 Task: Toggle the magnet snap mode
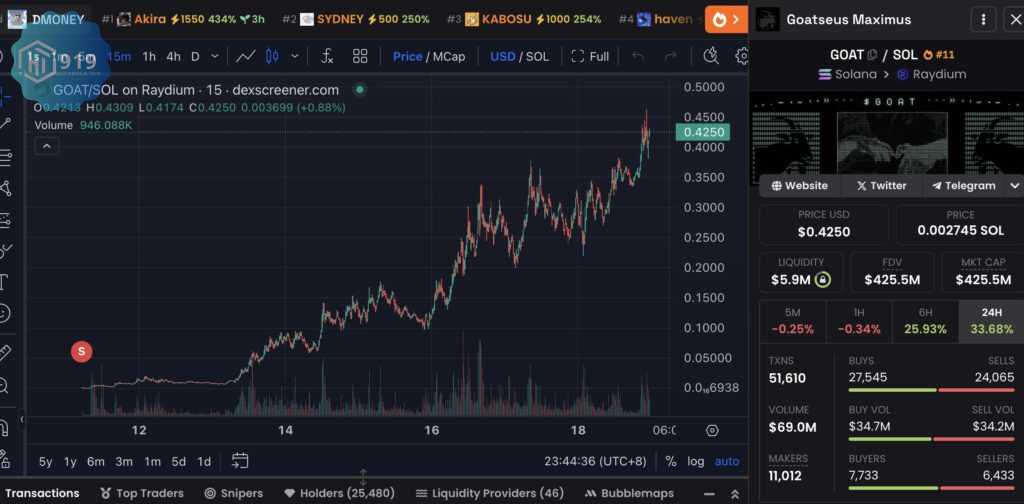click(5, 428)
